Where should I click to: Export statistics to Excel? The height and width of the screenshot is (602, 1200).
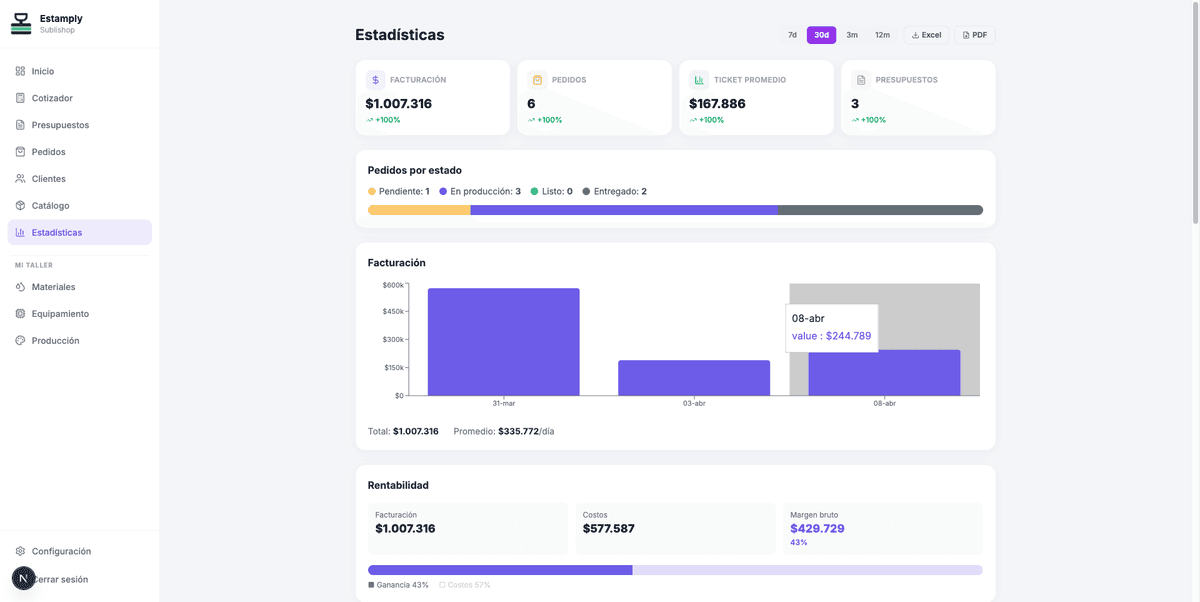click(x=926, y=35)
